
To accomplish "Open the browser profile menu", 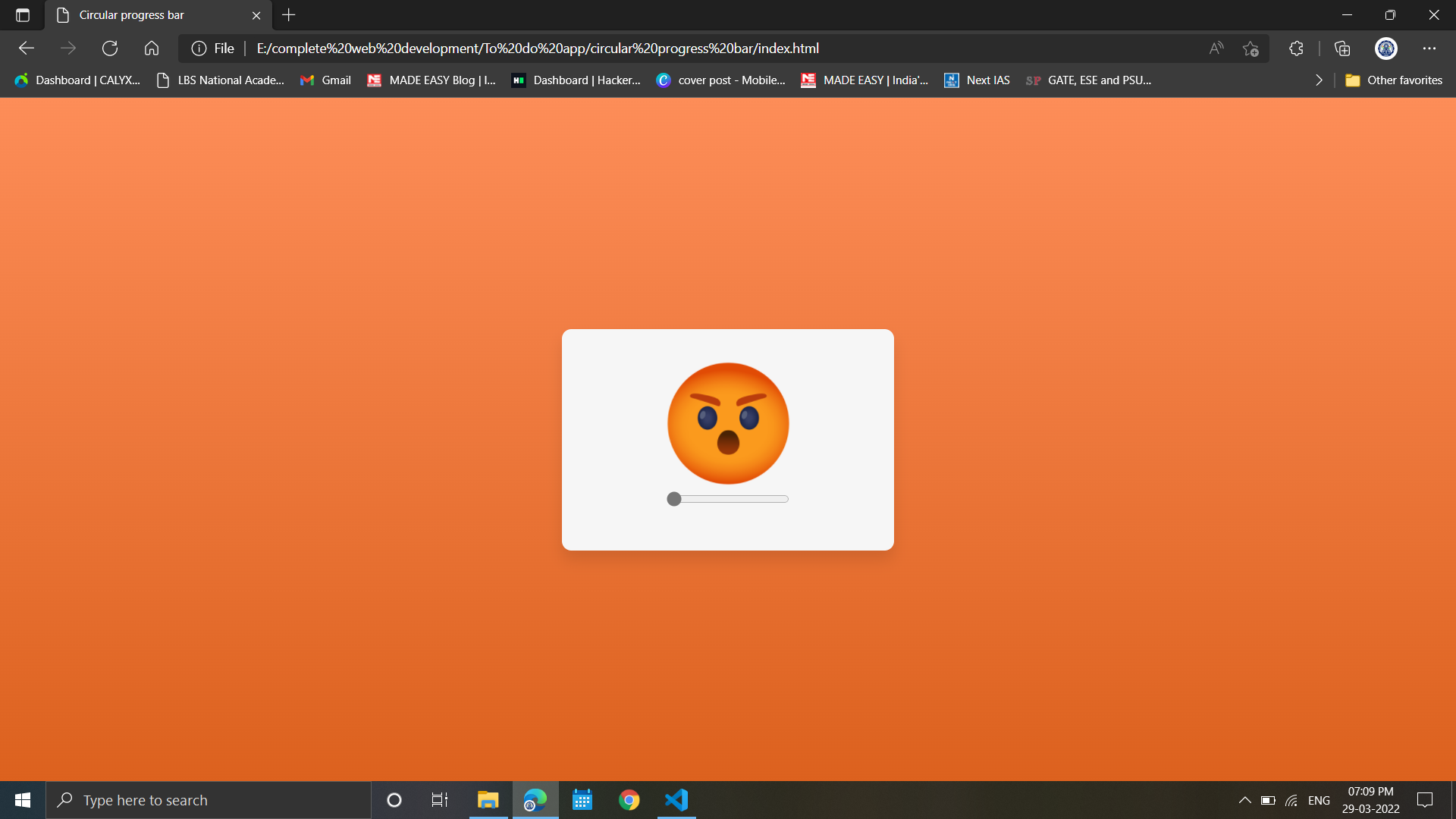I will (1386, 48).
